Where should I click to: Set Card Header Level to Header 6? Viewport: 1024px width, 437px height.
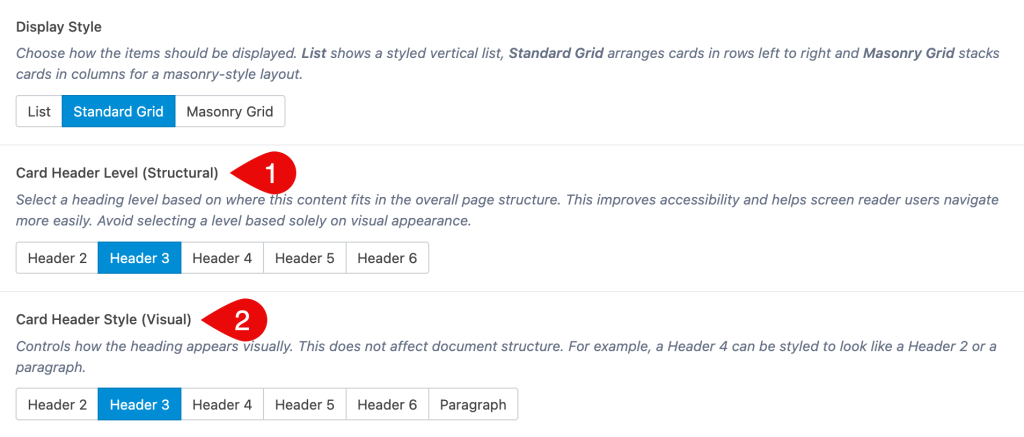(387, 258)
